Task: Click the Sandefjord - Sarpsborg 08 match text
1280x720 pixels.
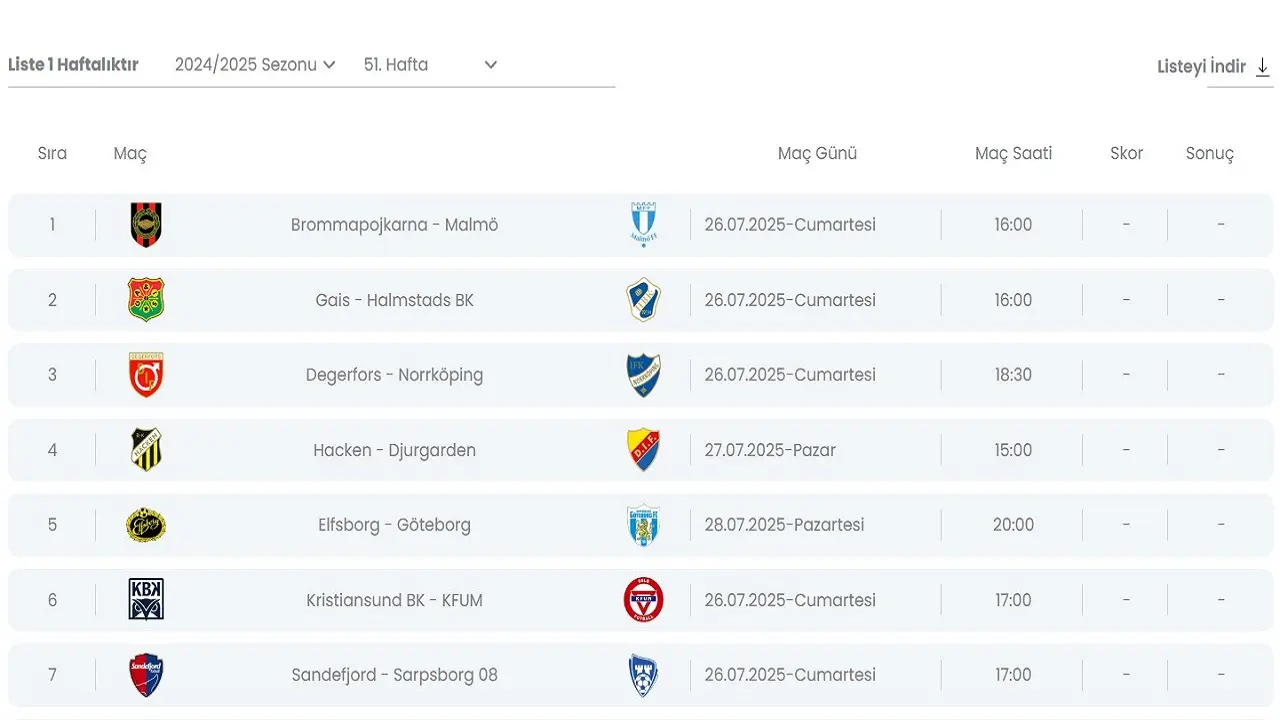Action: pyautogui.click(x=394, y=675)
